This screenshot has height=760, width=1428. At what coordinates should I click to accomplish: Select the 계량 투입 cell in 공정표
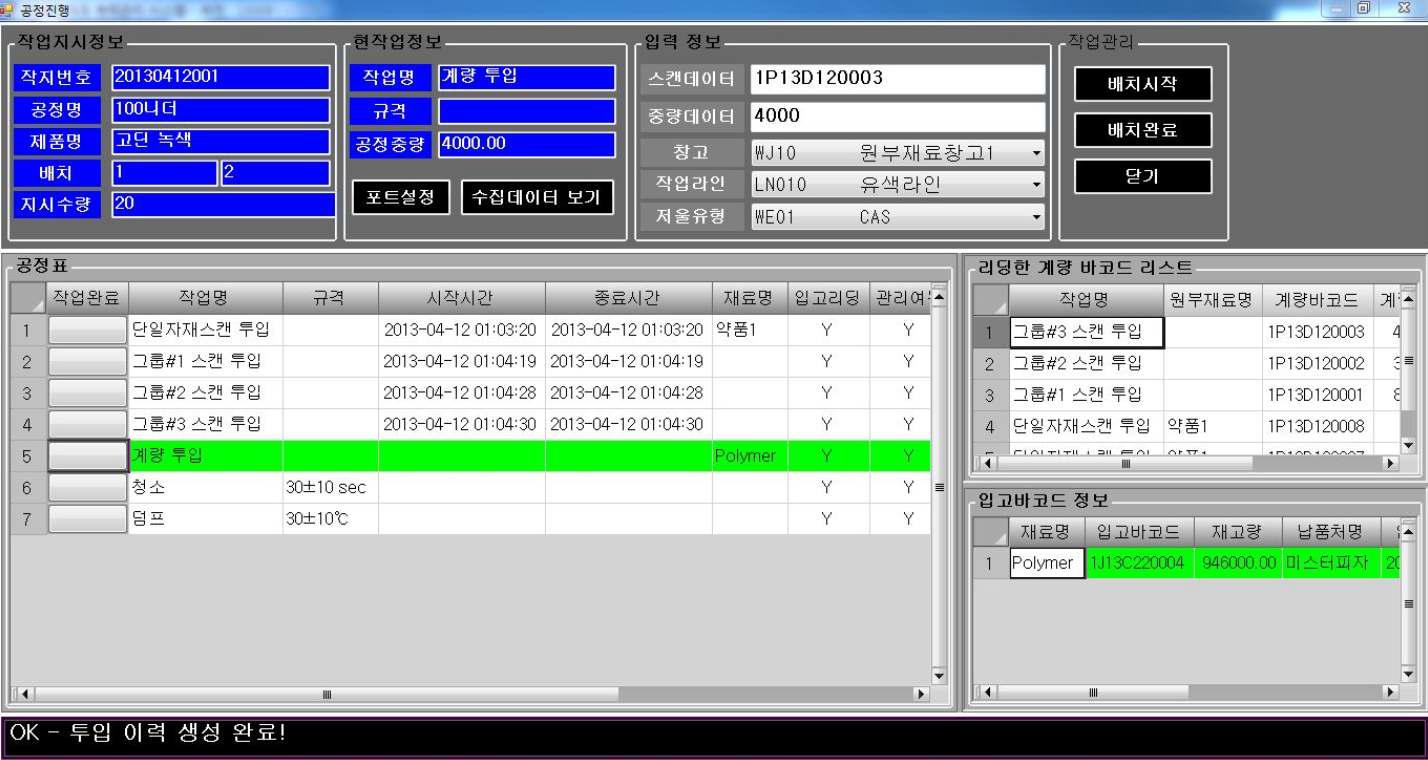205,456
